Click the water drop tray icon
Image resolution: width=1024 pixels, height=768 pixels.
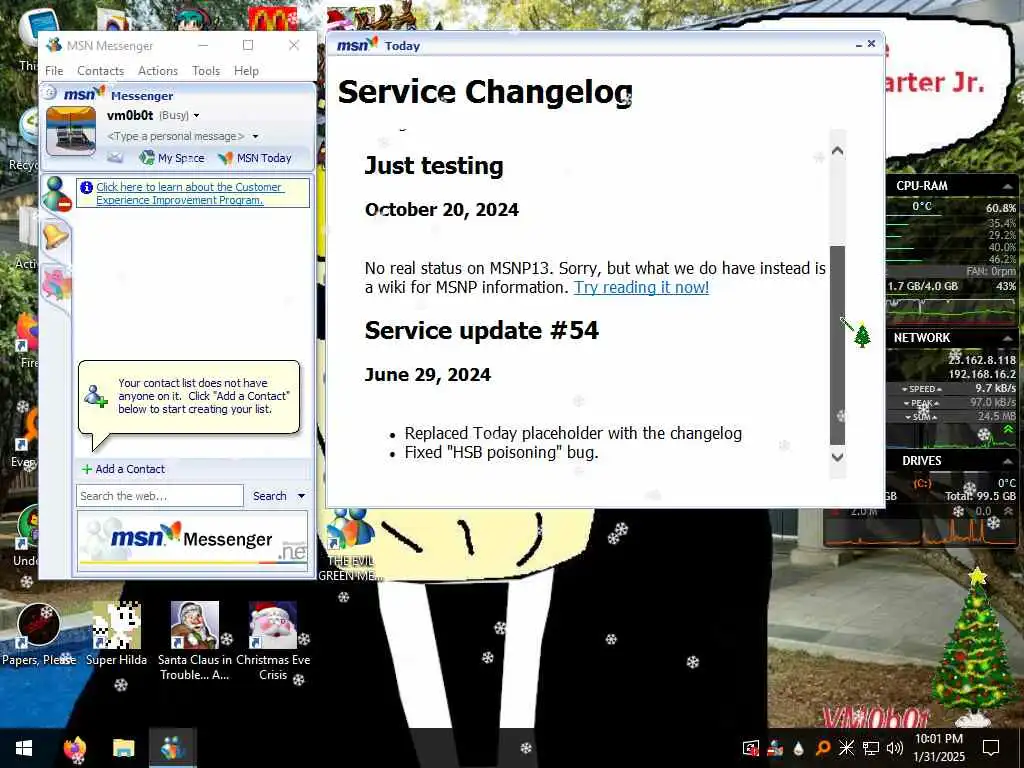point(798,748)
